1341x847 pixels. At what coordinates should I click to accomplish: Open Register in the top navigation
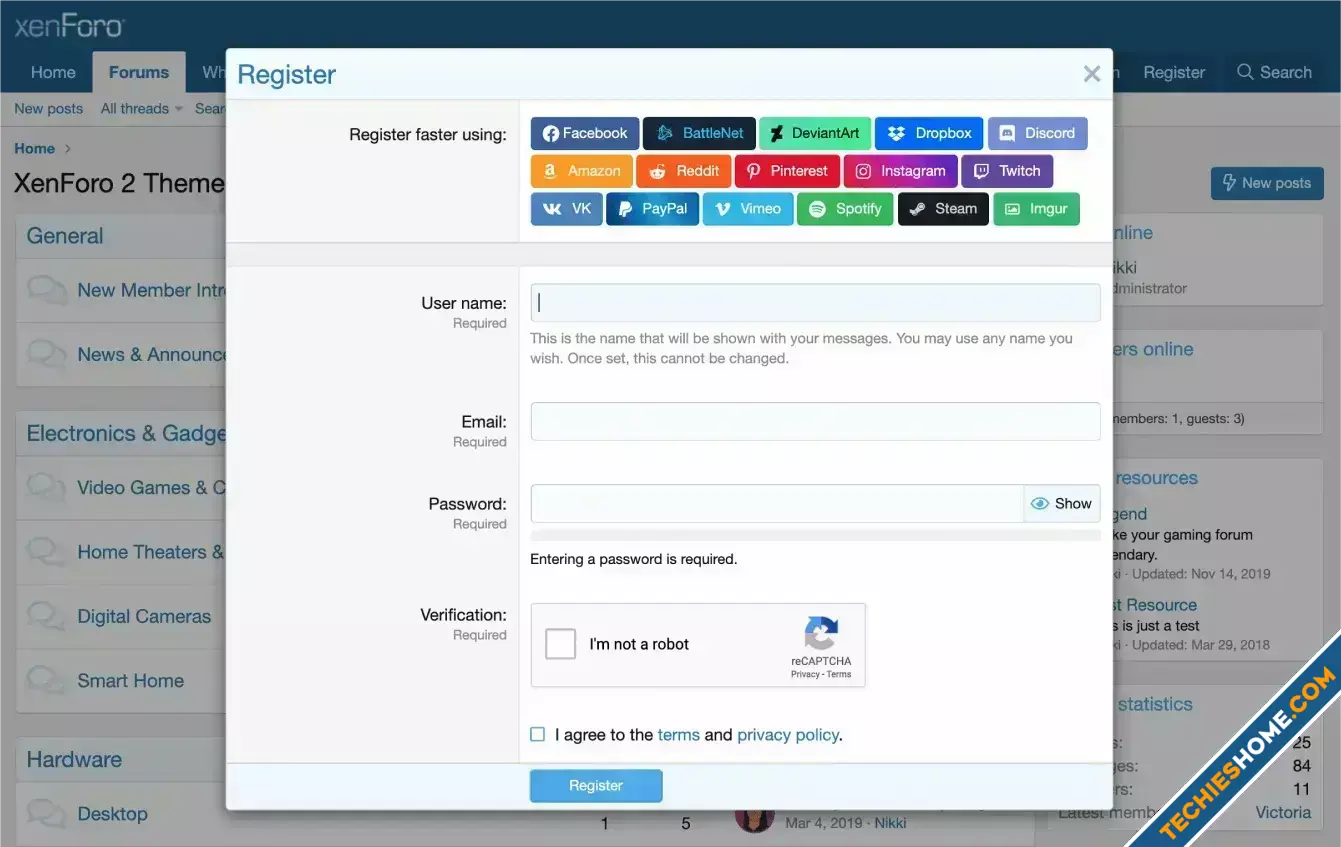click(1174, 72)
